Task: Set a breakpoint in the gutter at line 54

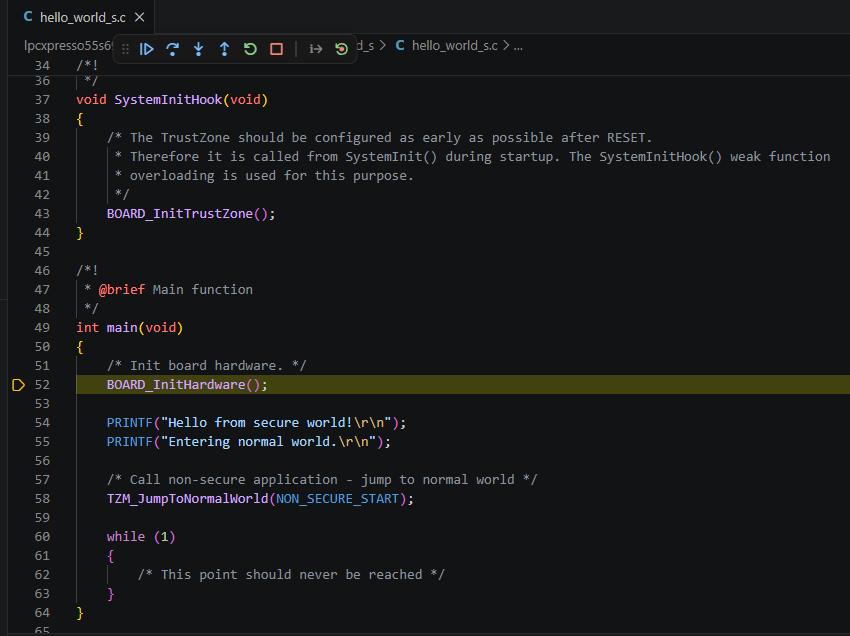Action: coord(18,422)
